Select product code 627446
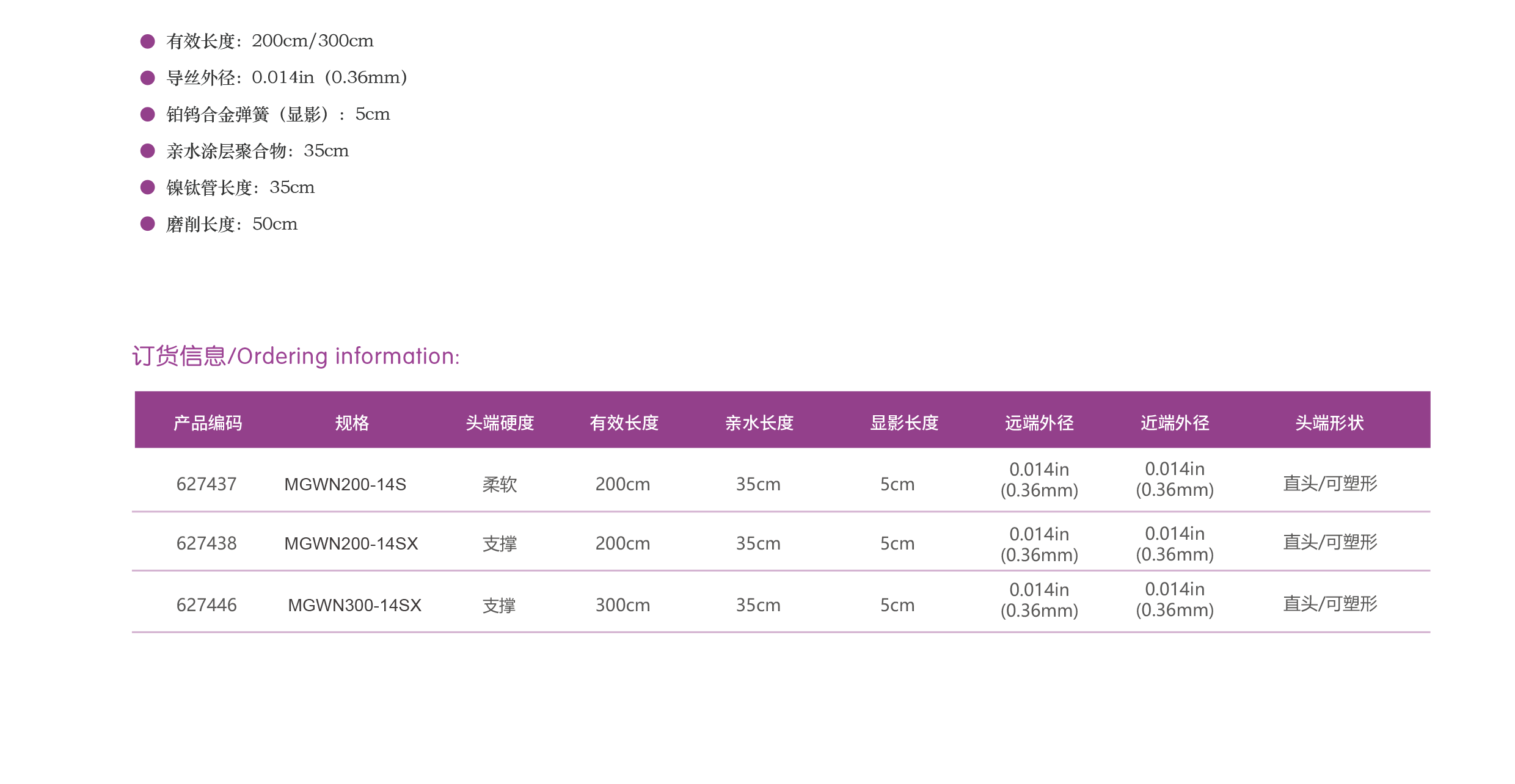Screen dimensions: 1515x784 (x=206, y=605)
